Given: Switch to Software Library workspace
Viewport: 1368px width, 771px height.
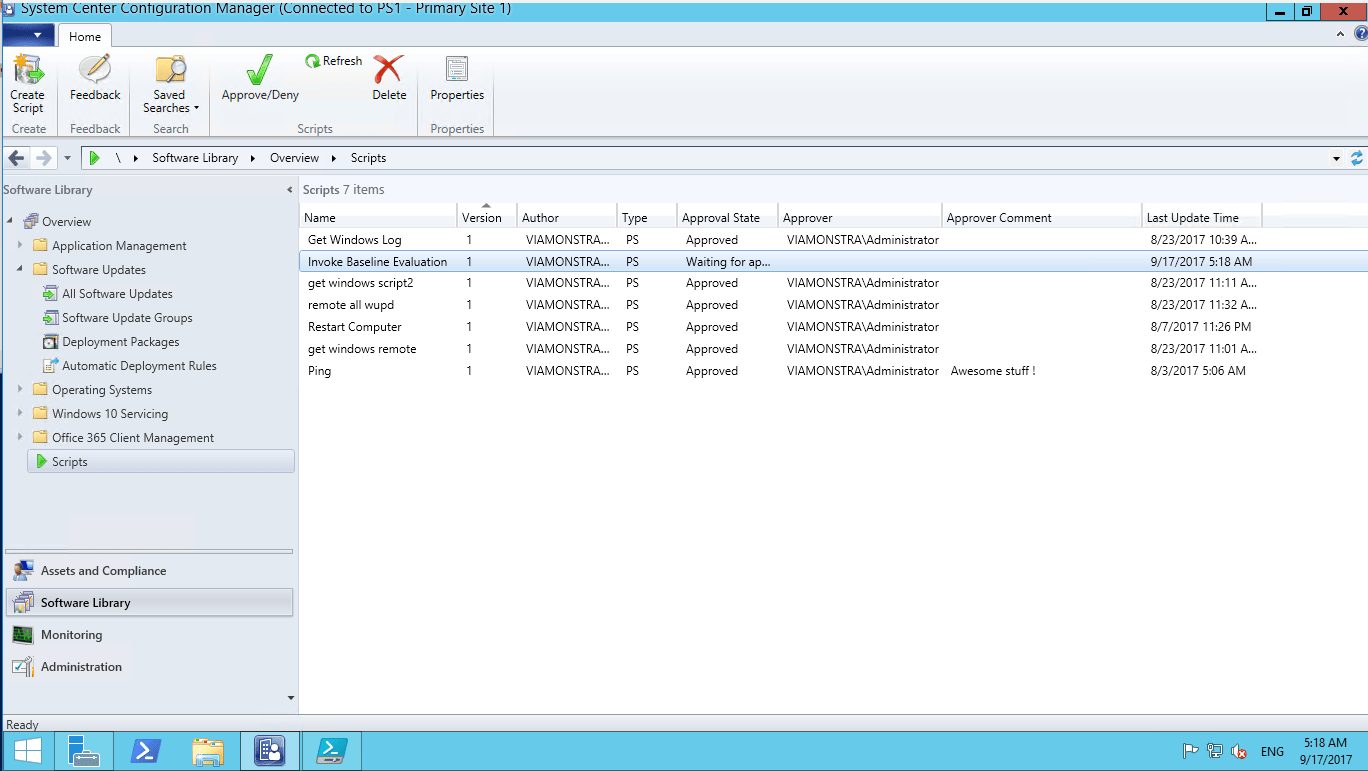Looking at the screenshot, I should (x=149, y=602).
